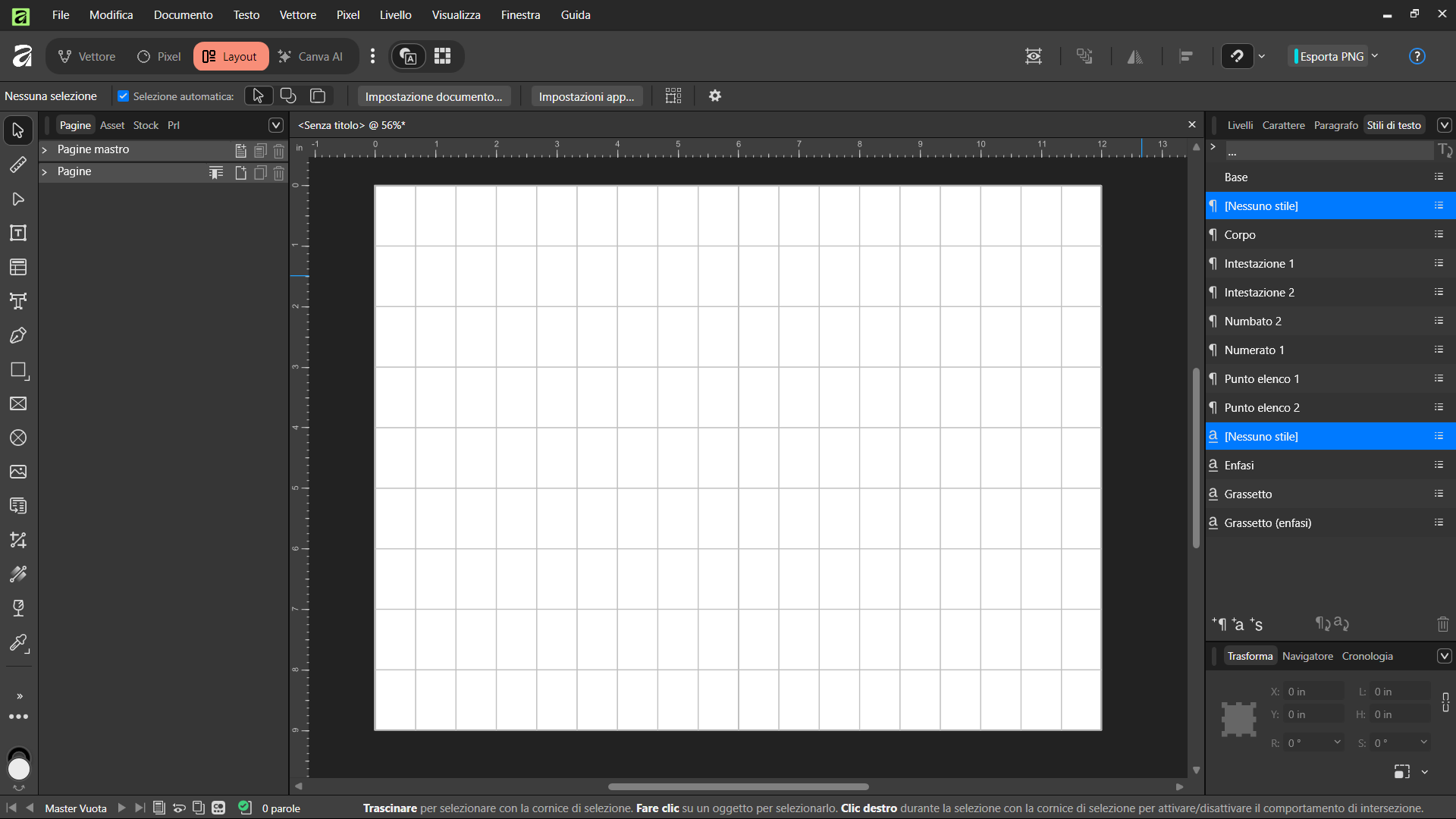This screenshot has width=1456, height=819.
Task: Open the Livello menu
Action: (395, 14)
